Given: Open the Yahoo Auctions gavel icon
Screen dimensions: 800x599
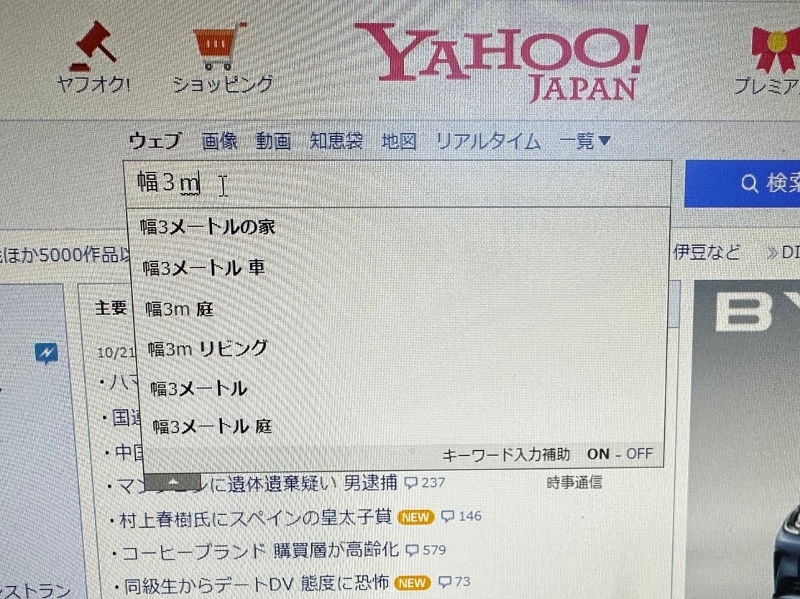Looking at the screenshot, I should click(x=94, y=46).
